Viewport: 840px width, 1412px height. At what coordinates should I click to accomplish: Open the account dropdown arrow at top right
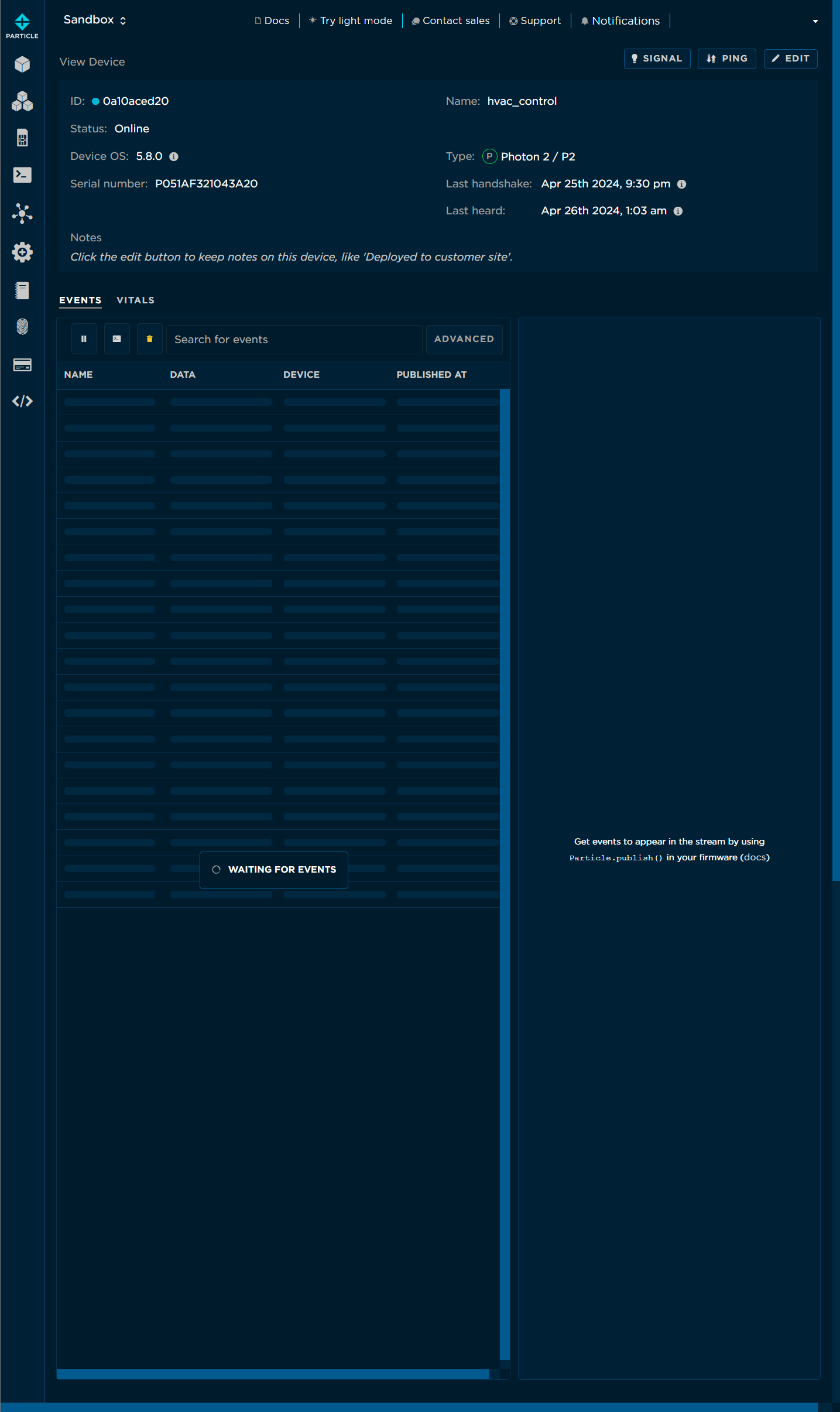coord(815,21)
